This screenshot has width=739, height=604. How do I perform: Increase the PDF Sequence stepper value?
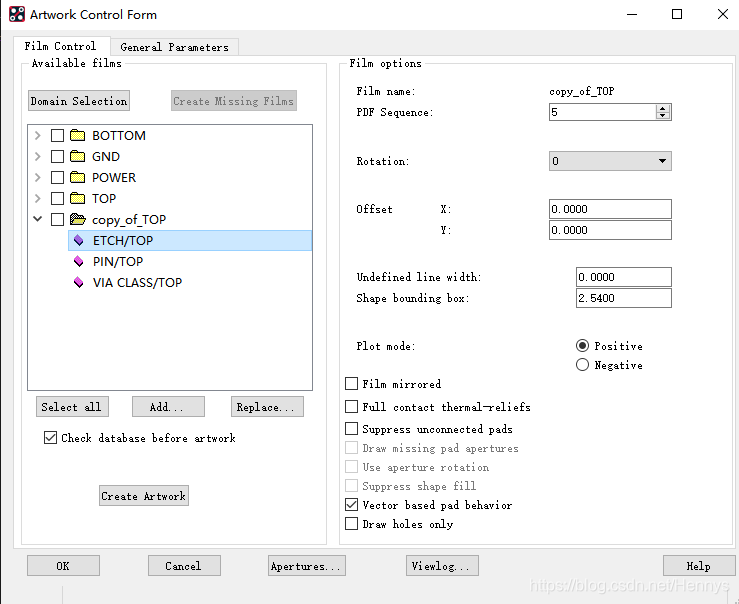[663, 109]
